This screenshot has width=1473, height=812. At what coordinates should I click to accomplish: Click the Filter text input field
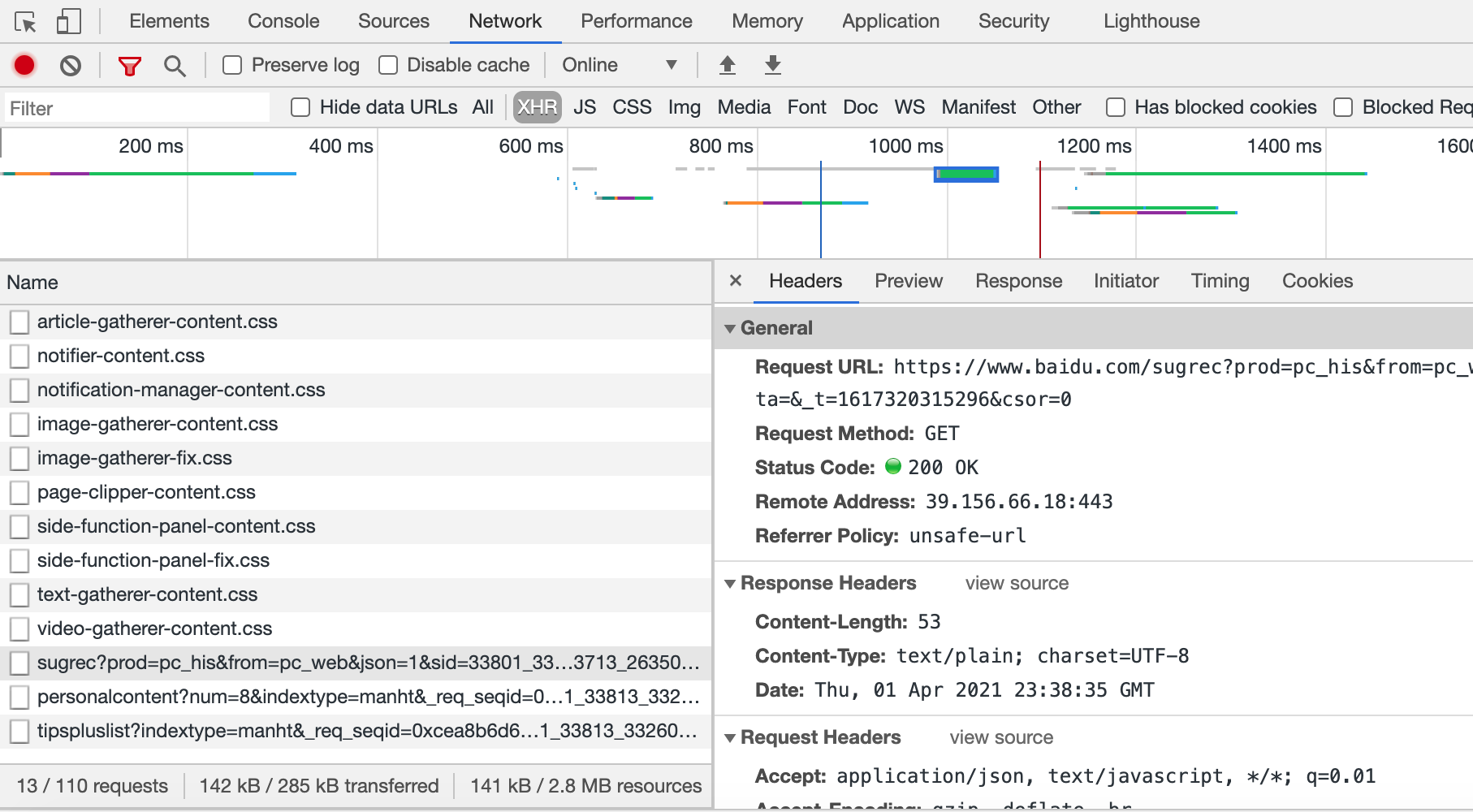point(138,108)
